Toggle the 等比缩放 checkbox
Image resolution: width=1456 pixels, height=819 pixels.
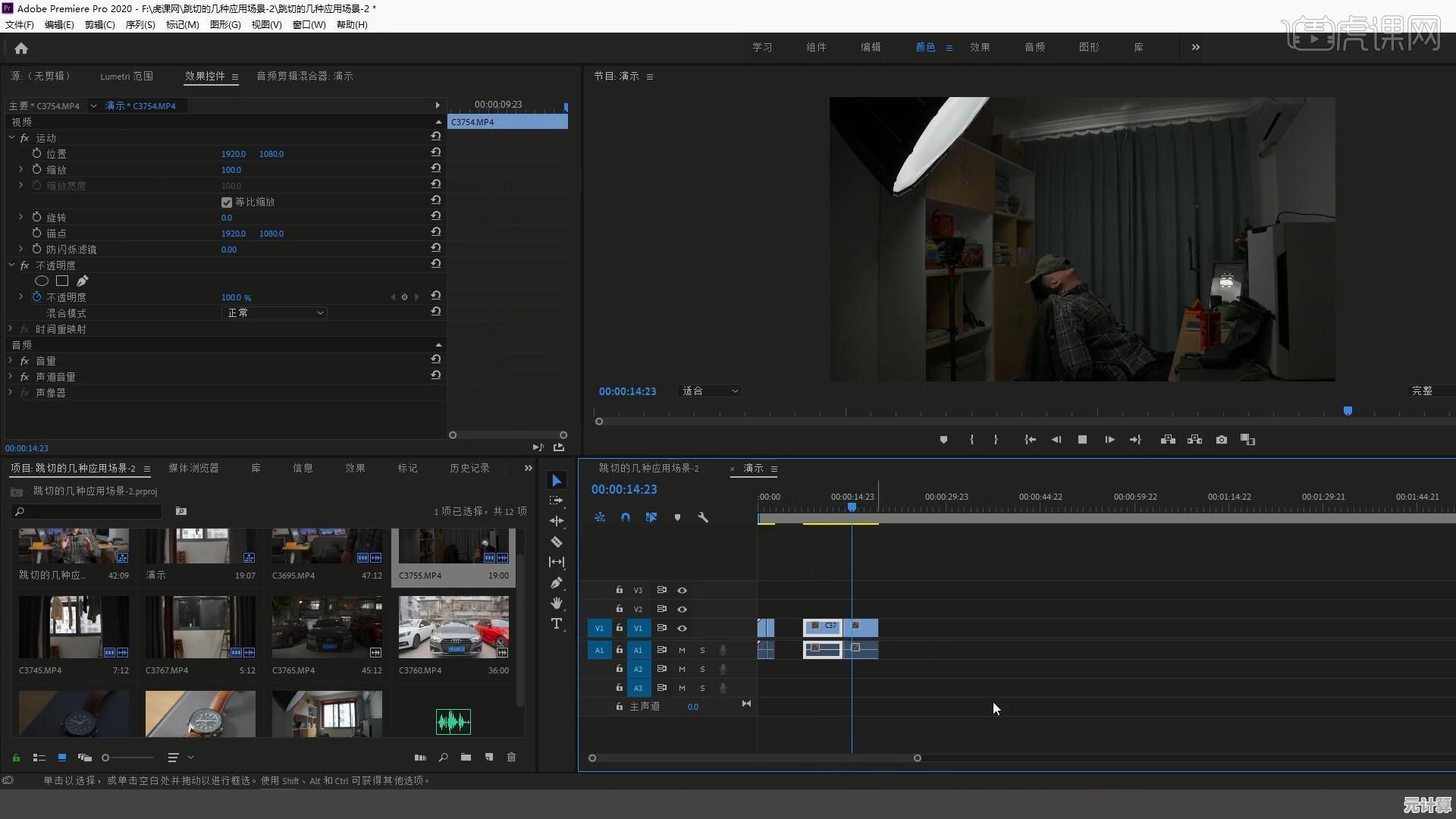(226, 202)
